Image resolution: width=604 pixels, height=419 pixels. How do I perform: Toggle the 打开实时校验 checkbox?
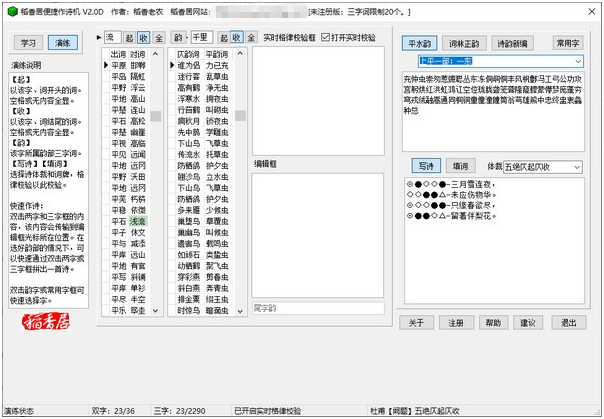pos(325,36)
